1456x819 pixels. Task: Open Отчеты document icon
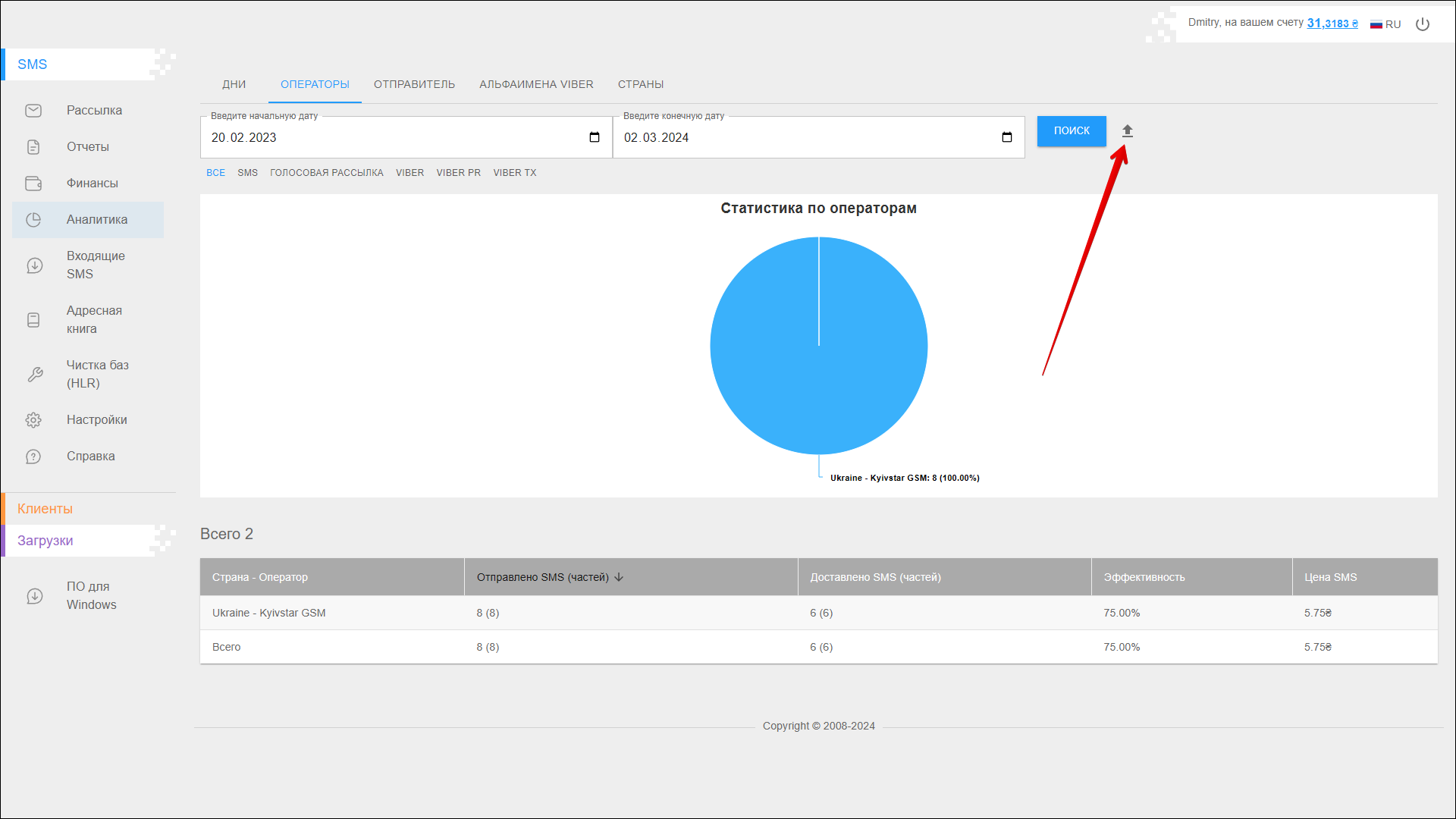(x=33, y=147)
